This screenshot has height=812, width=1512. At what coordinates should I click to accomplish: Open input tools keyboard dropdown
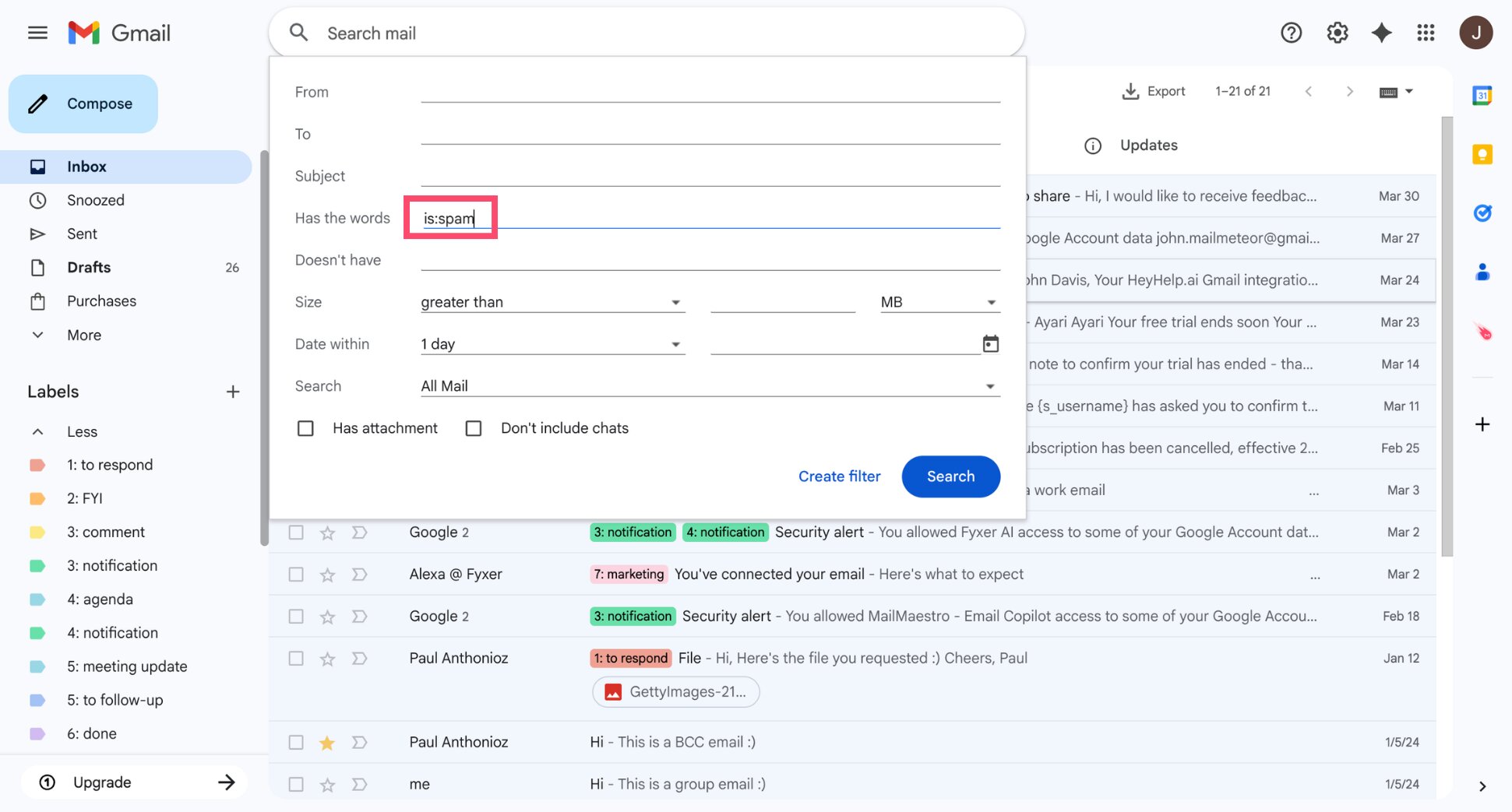[x=1395, y=92]
